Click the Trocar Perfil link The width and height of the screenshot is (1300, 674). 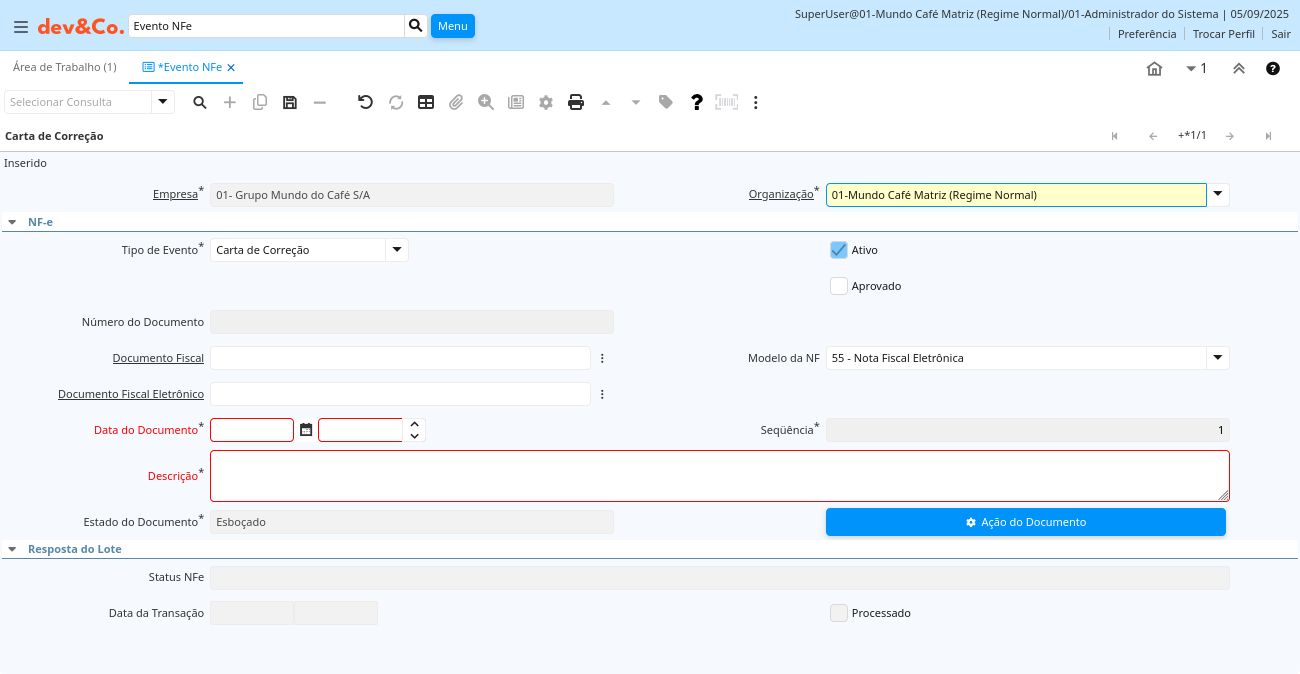pos(1223,34)
